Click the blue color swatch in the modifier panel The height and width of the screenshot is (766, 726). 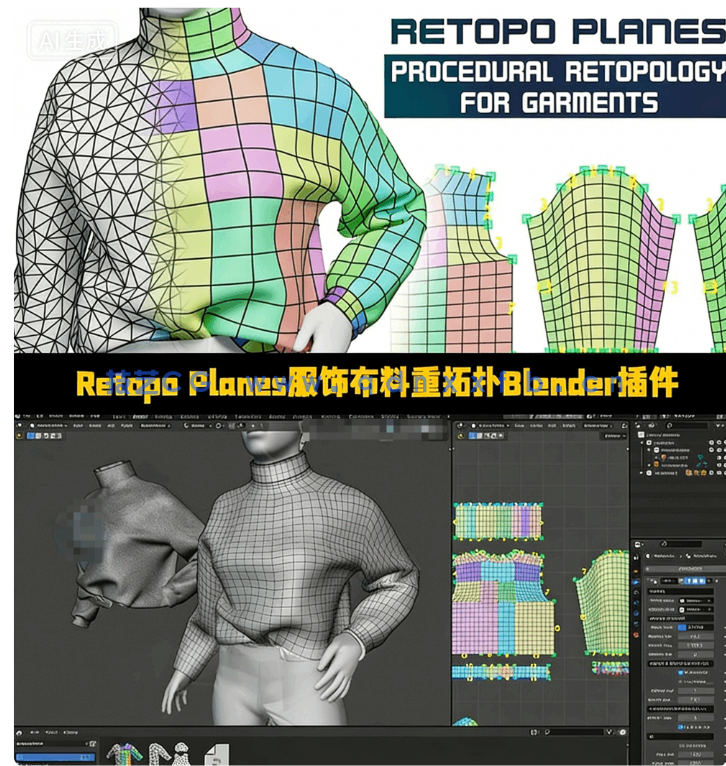(682, 627)
